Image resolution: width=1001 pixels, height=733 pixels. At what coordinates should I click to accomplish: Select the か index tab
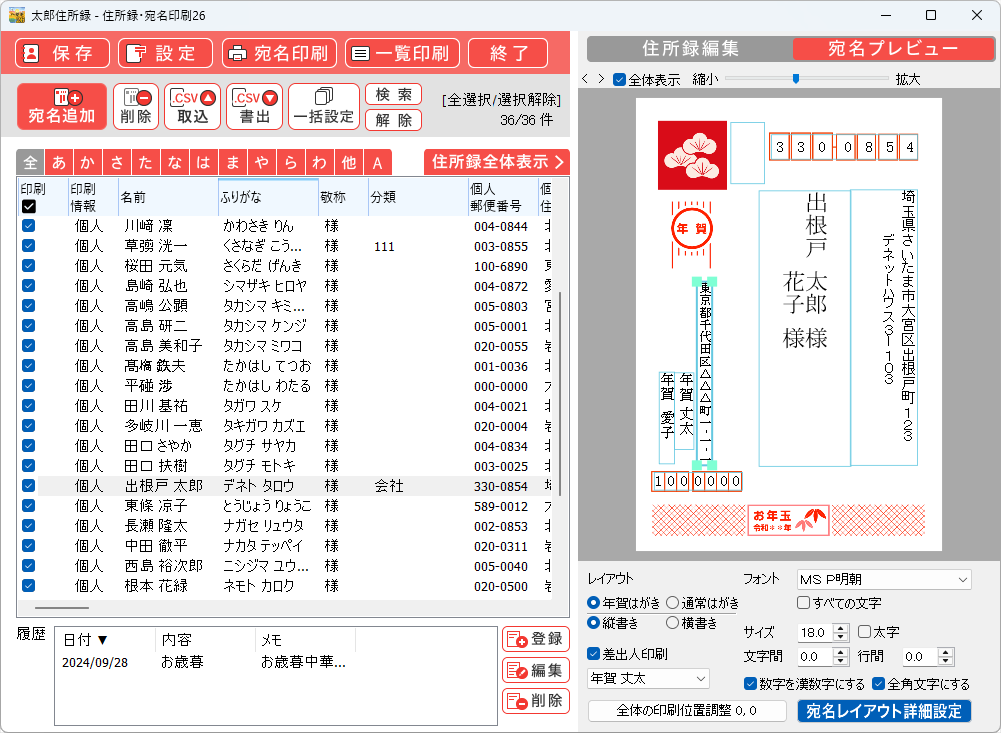coord(89,163)
